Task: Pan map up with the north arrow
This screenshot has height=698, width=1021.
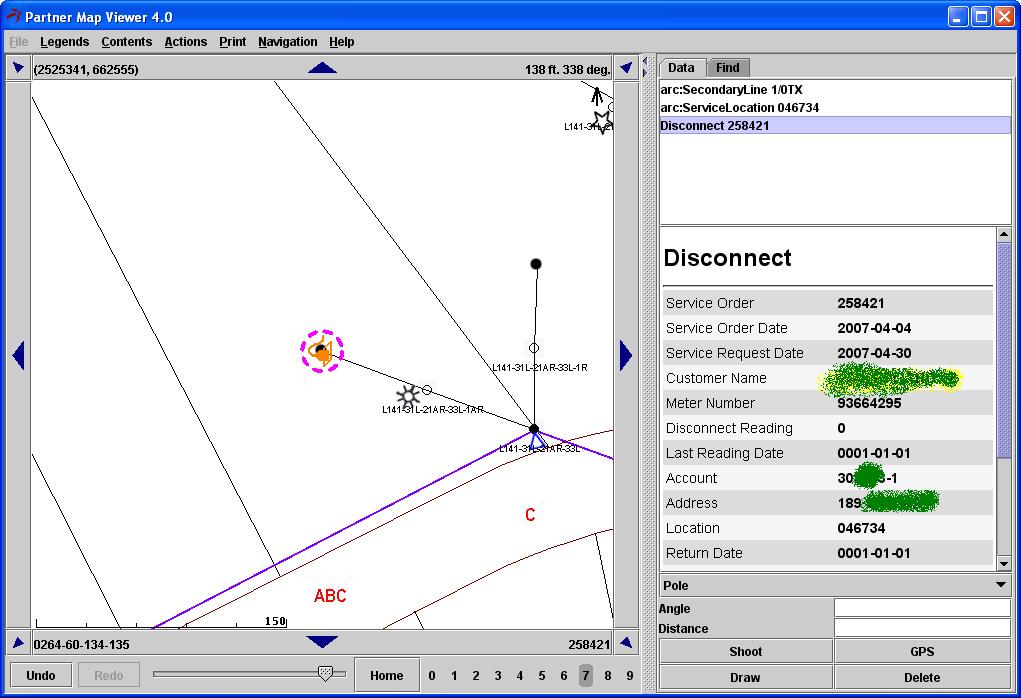Action: click(322, 68)
